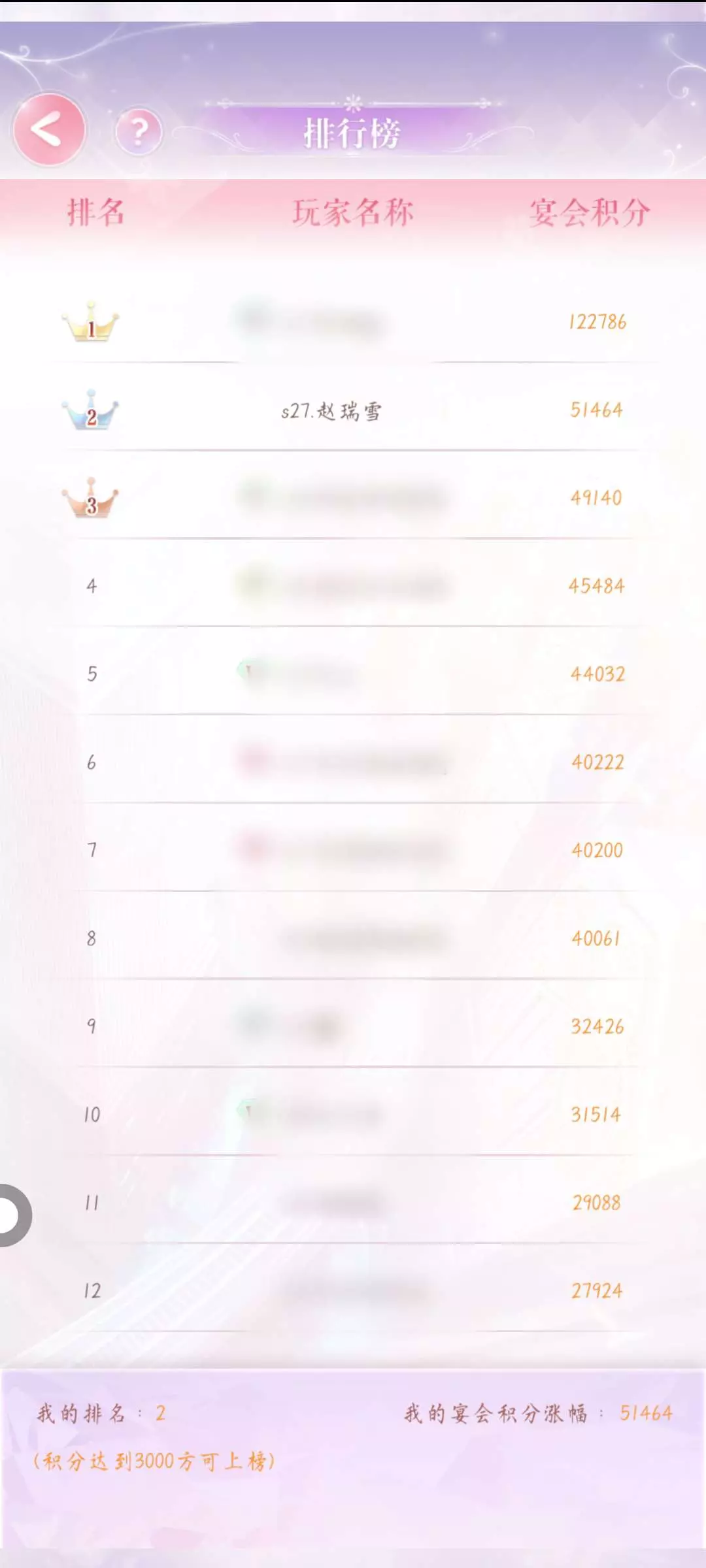
Task: Select the rank 10 row scoring 31514
Action: 353,1115
